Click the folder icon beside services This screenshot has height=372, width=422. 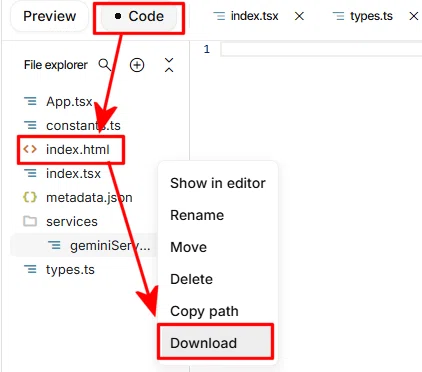click(x=30, y=221)
